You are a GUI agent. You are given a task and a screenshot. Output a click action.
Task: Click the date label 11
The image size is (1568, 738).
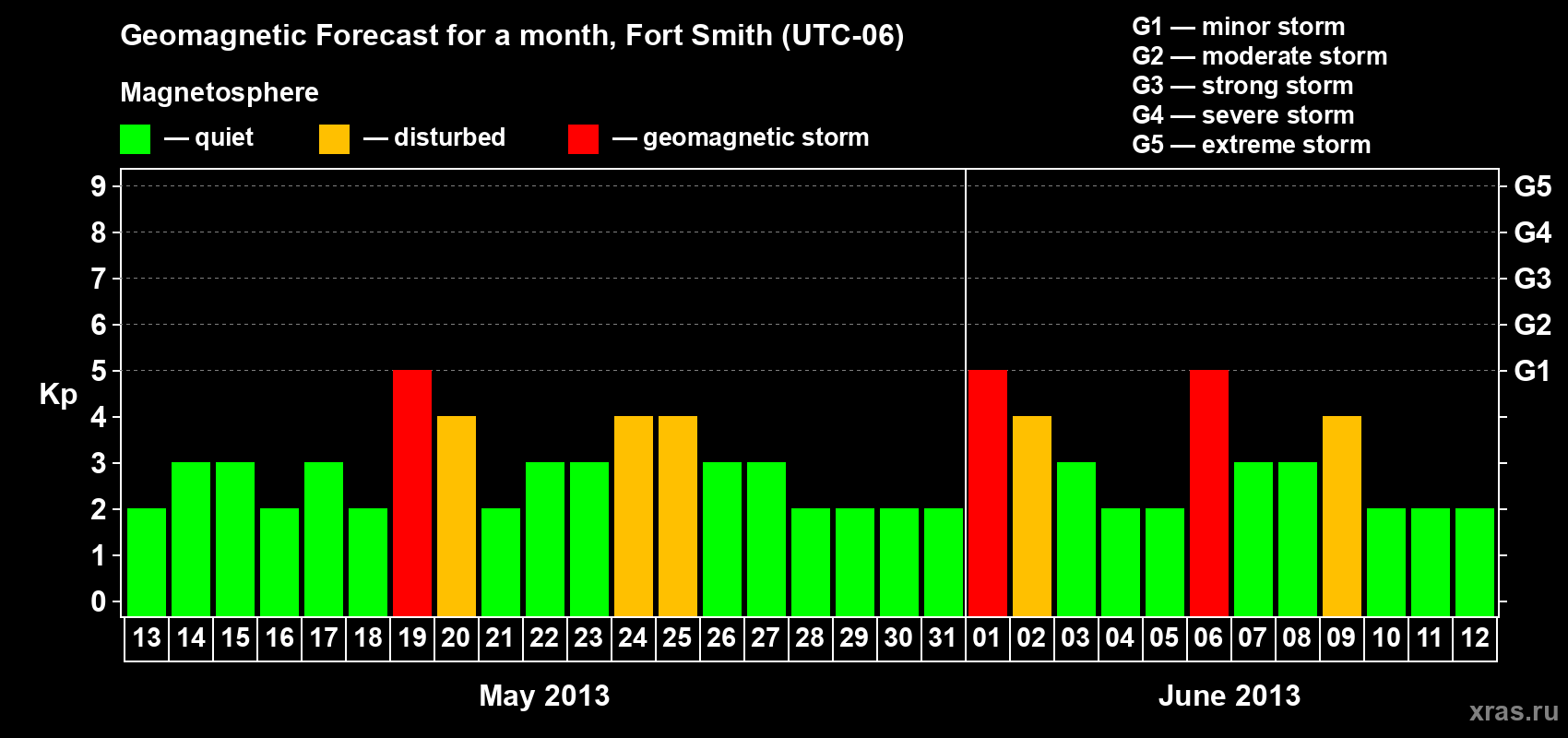point(1430,637)
